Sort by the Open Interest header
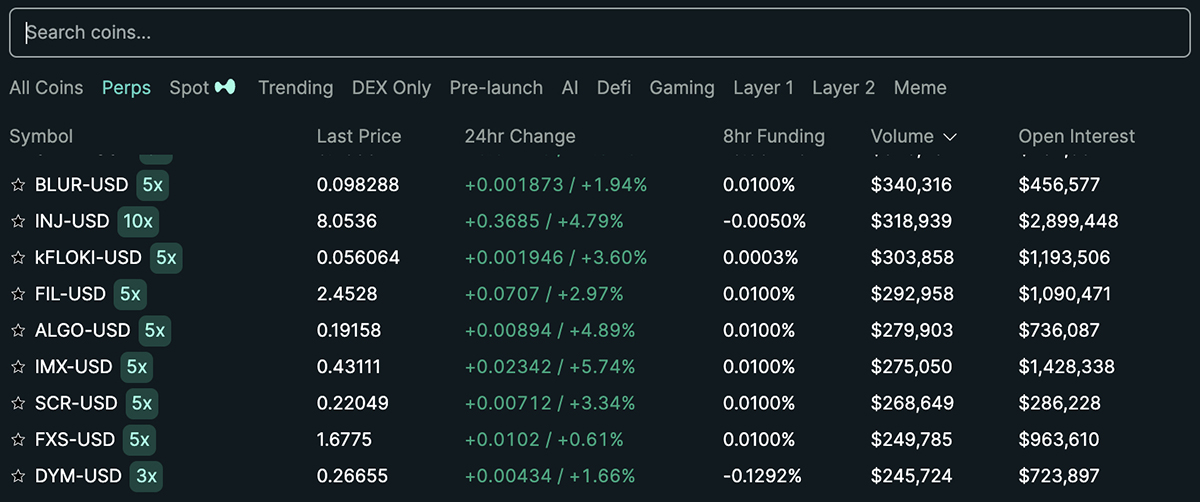Screen dimensions: 1200x502 (x=1077, y=137)
